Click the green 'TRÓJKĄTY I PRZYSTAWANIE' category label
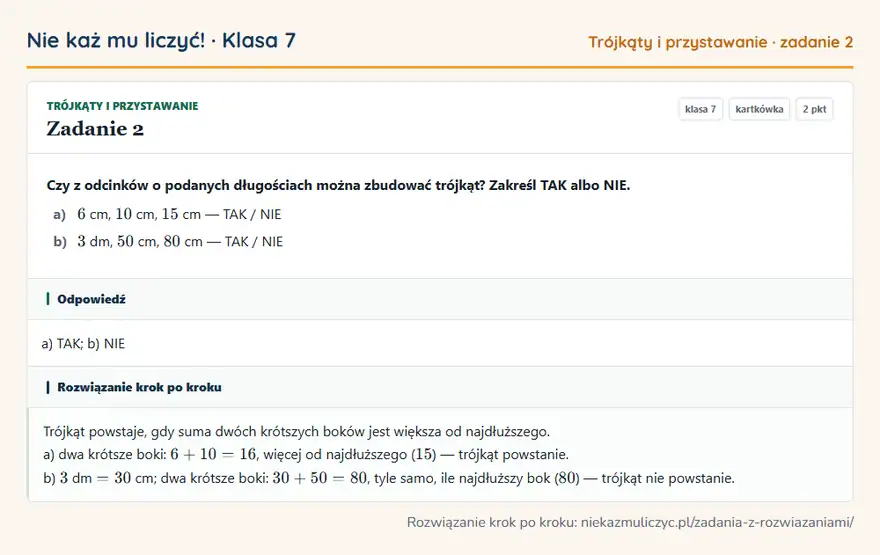 point(122,106)
